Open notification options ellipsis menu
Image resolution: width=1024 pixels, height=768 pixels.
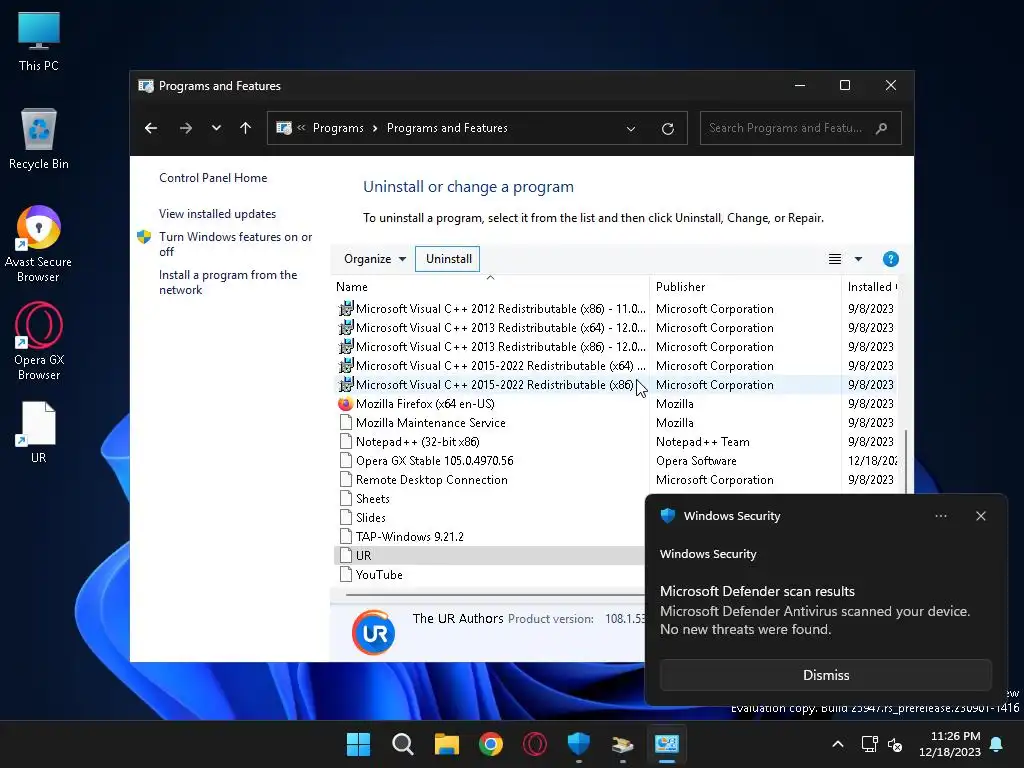940,516
